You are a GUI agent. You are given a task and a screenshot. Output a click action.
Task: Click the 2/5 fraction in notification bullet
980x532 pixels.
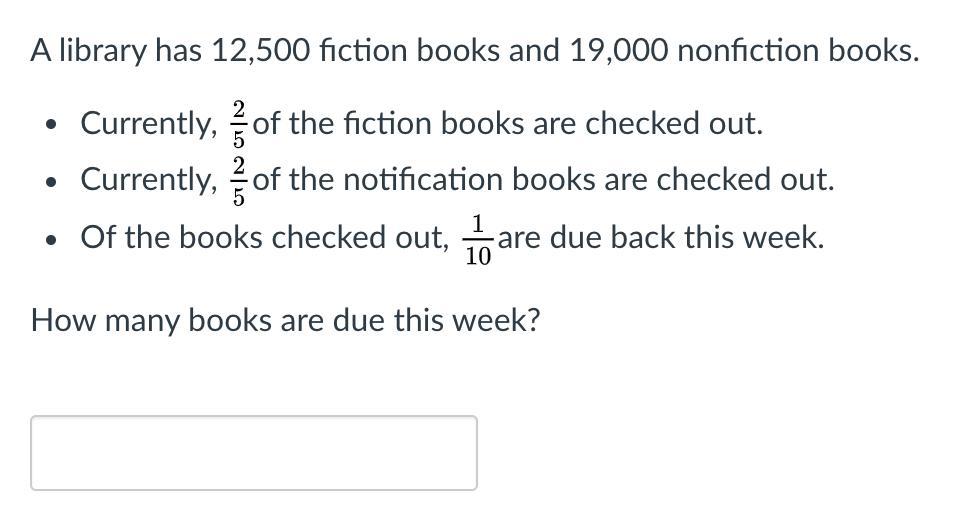(x=239, y=181)
